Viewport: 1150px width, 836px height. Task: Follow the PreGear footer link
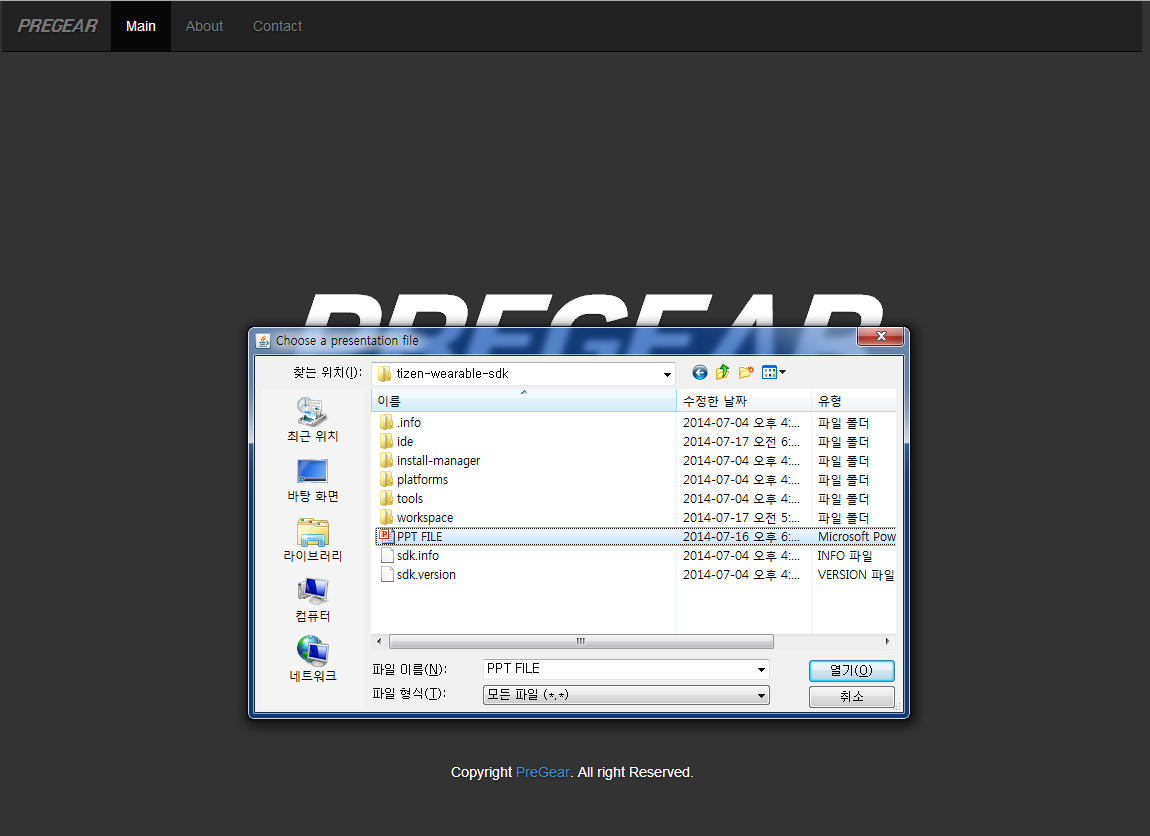[x=543, y=772]
